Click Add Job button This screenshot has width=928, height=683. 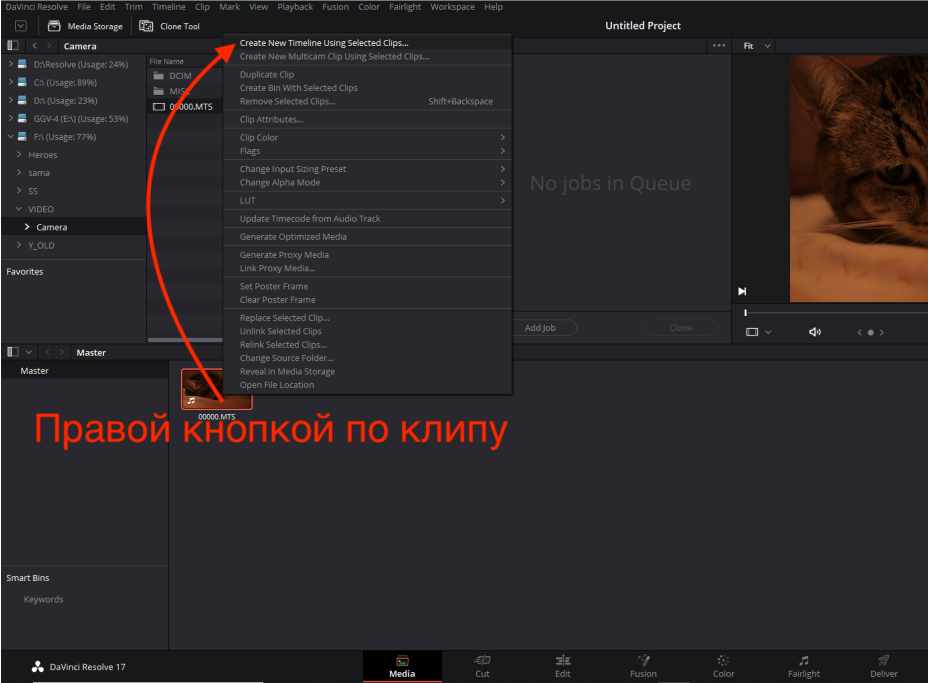point(540,328)
